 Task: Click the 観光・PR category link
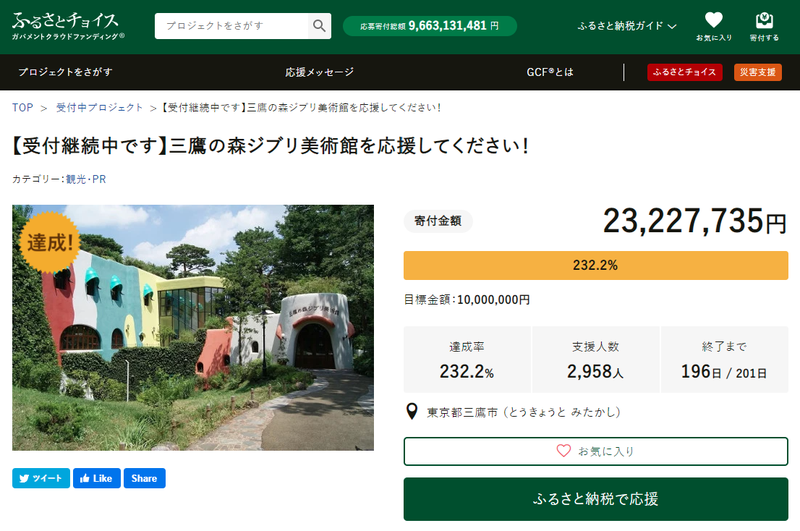pyautogui.click(x=86, y=179)
